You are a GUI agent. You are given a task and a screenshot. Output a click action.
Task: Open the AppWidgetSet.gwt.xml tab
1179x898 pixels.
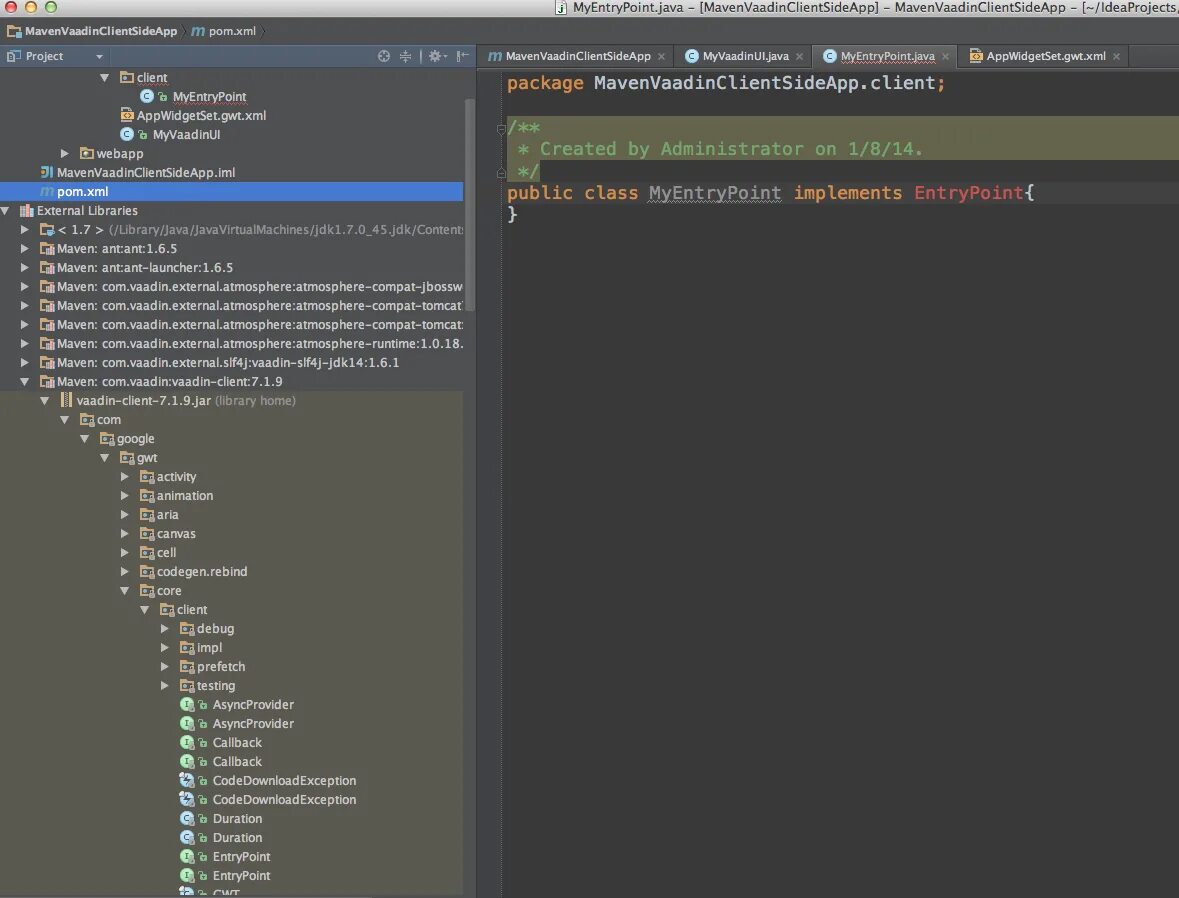(1038, 56)
